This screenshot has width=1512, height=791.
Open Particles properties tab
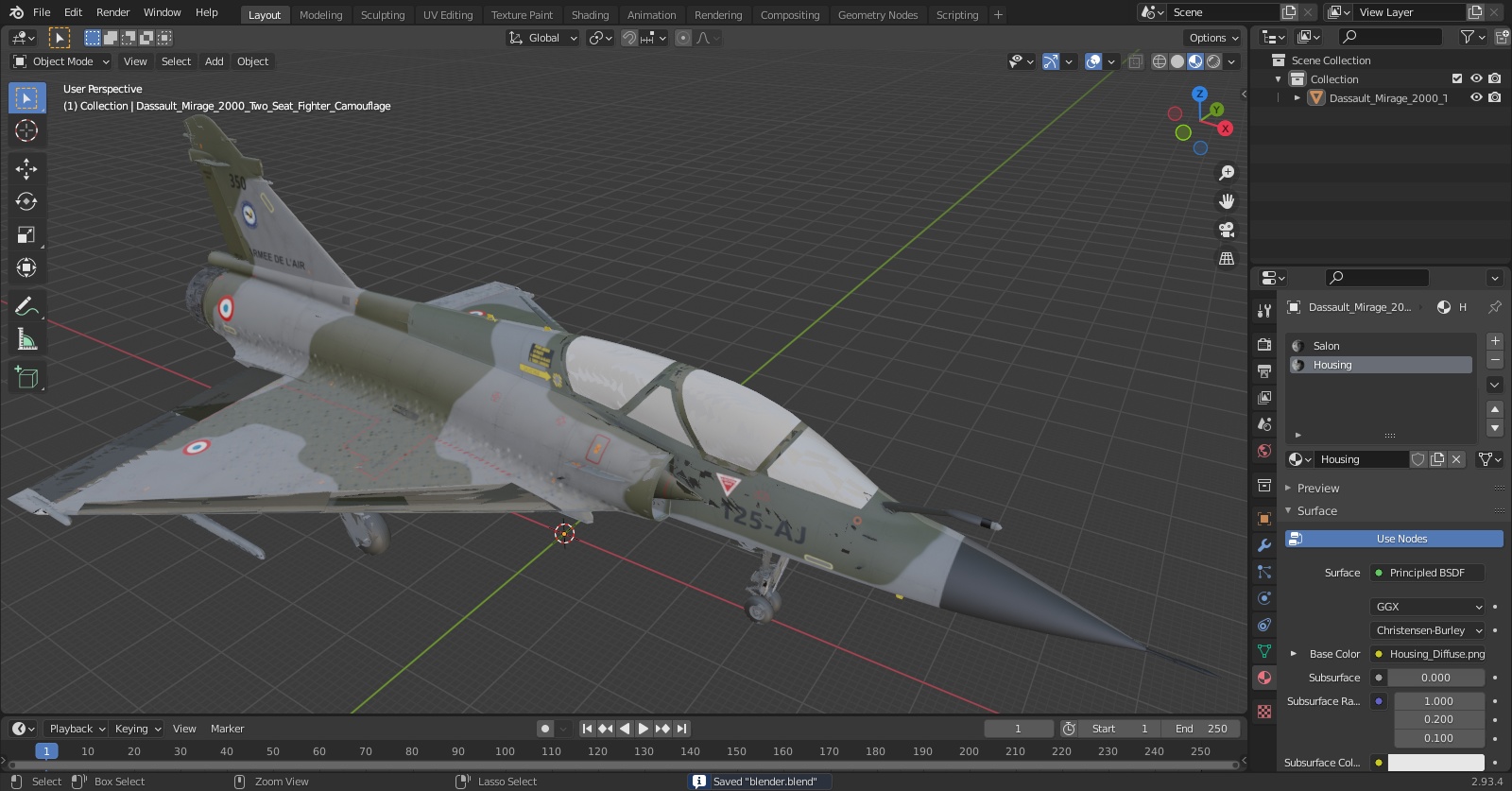pos(1264,572)
